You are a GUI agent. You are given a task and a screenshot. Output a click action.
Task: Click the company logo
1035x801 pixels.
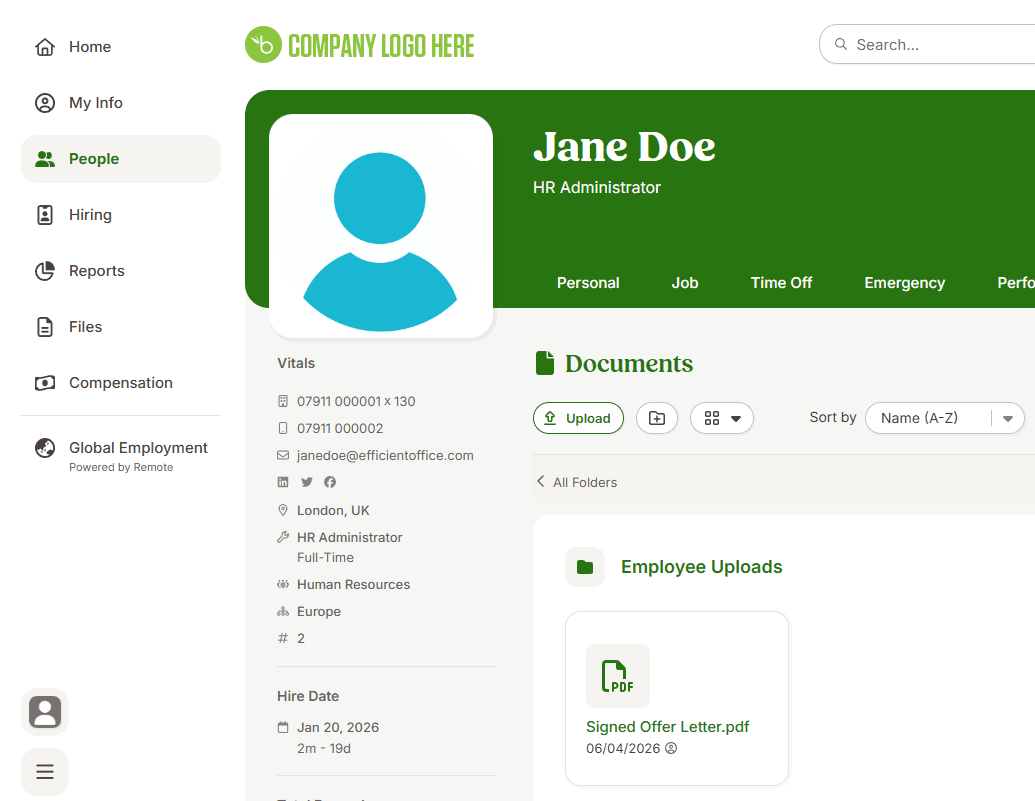point(360,45)
